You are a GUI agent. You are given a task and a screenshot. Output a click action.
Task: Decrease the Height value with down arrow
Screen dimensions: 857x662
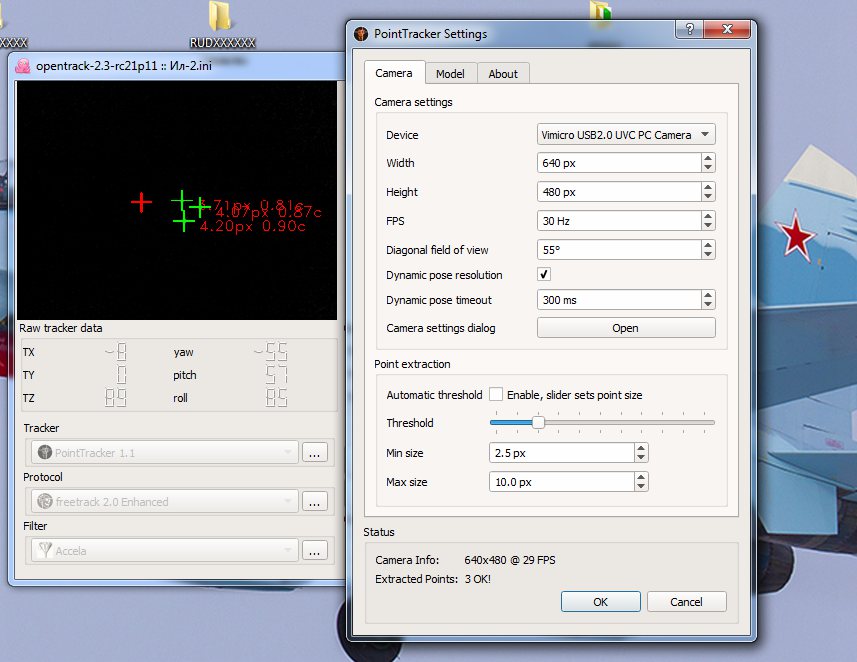pos(708,197)
